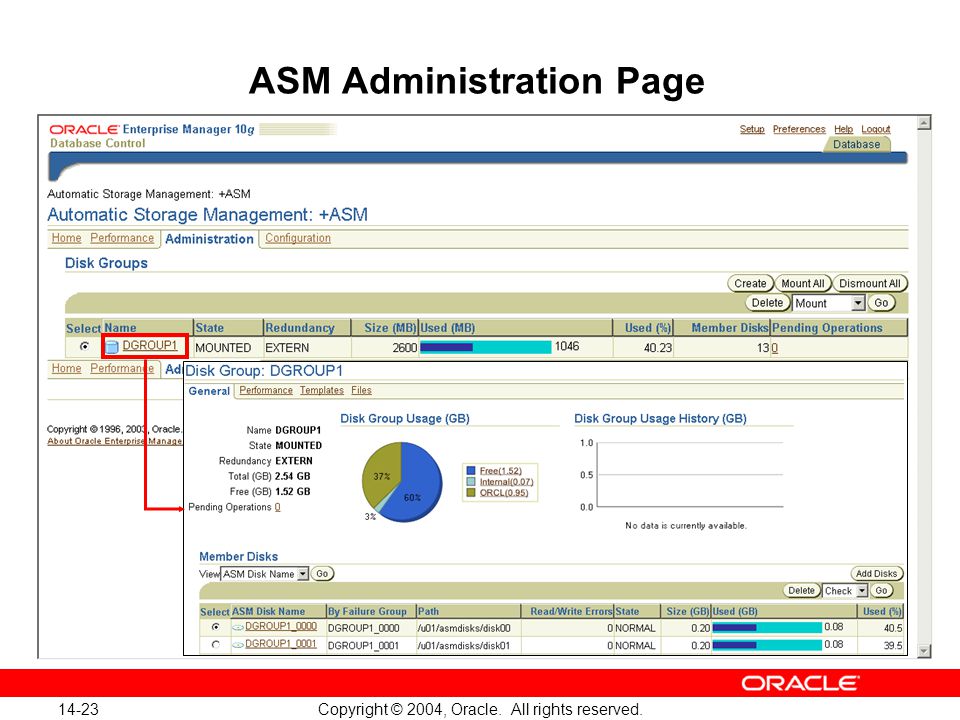Click the DGROUP1 Used (MB) usage bar

[x=486, y=347]
